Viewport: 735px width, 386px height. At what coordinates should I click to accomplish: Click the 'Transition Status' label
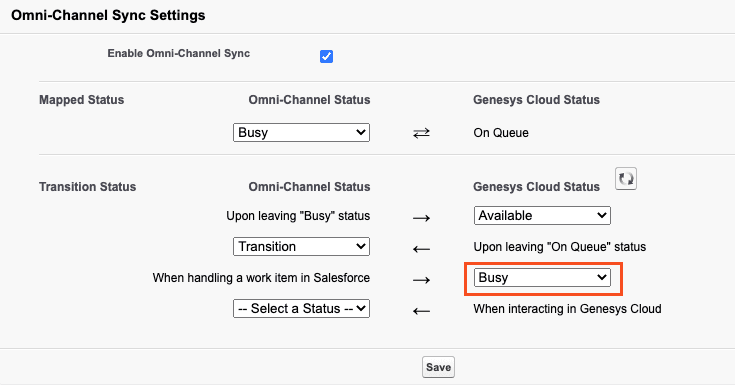88,187
